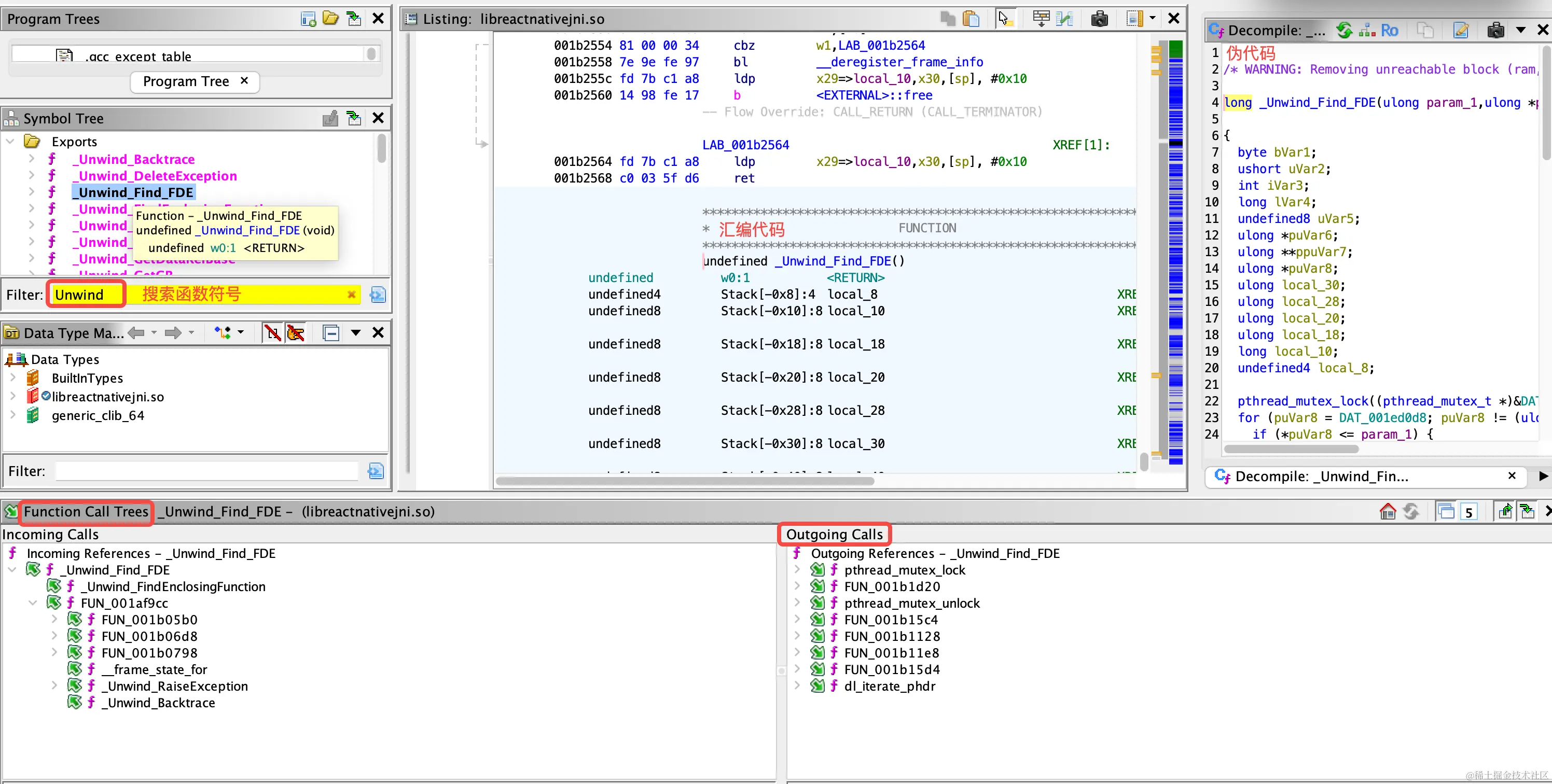
Task: Open filter dropdown next to data type tree icon
Action: pos(240,332)
